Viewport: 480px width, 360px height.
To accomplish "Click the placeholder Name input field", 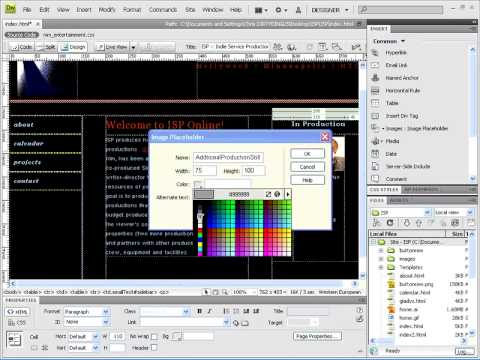I will pos(229,157).
